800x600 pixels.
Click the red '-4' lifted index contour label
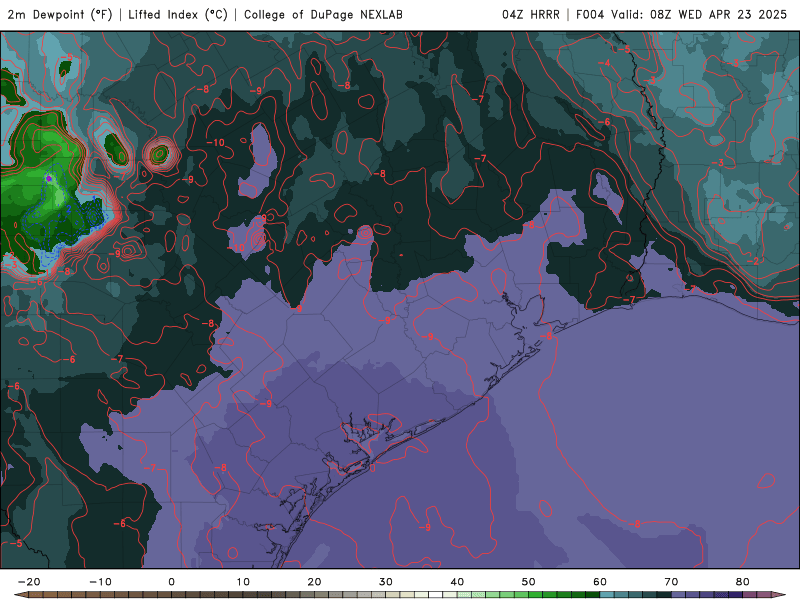coord(604,63)
